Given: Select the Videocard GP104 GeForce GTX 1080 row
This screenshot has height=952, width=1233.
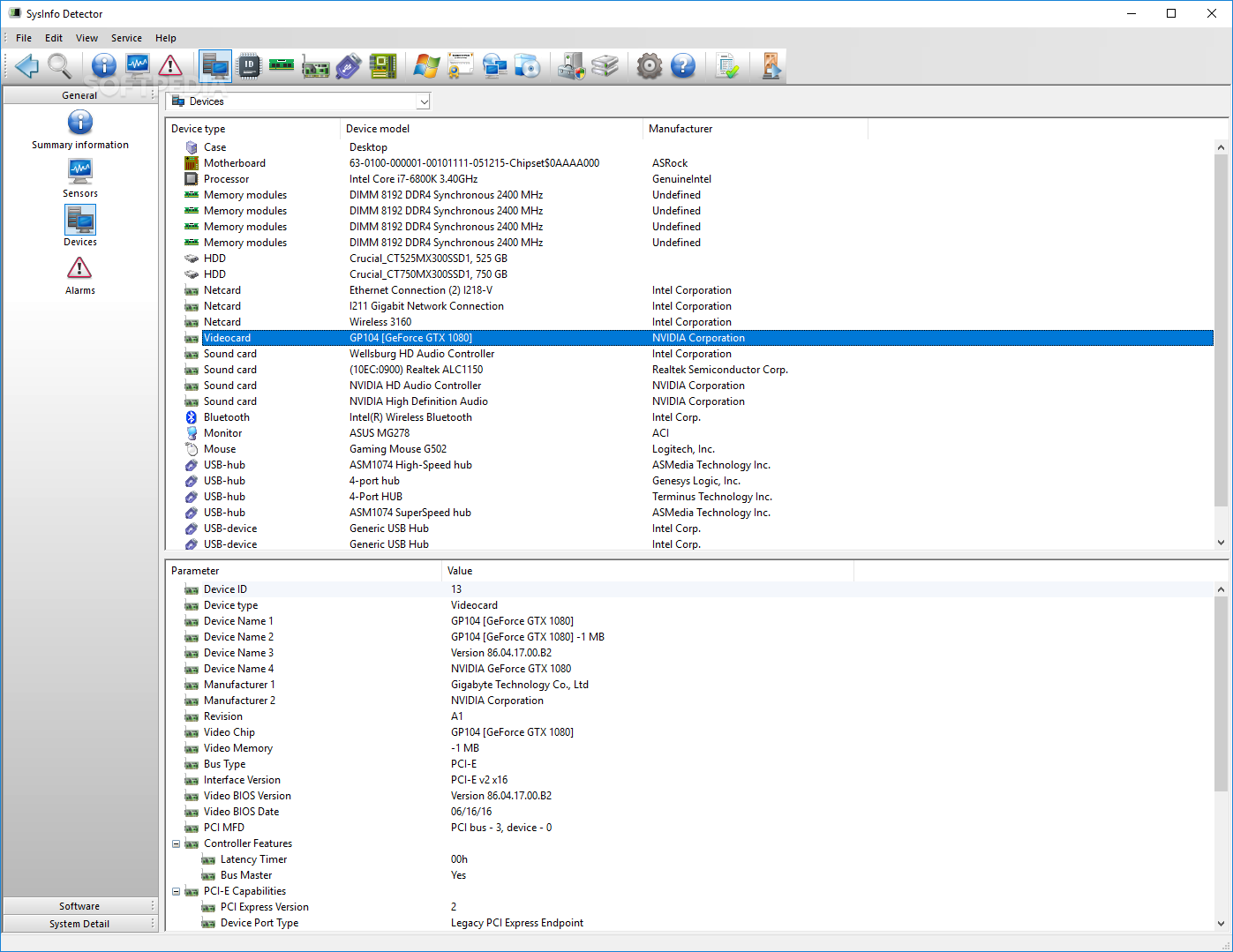Looking at the screenshot, I should (690, 338).
